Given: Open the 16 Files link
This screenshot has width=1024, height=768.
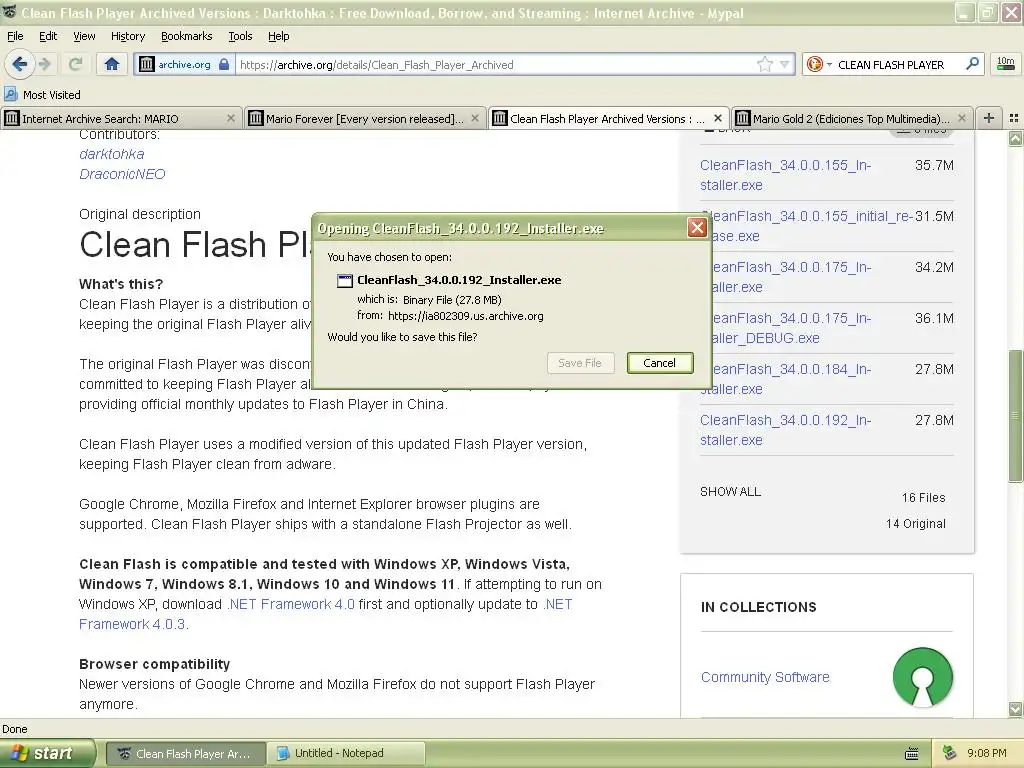Looking at the screenshot, I should tap(923, 498).
